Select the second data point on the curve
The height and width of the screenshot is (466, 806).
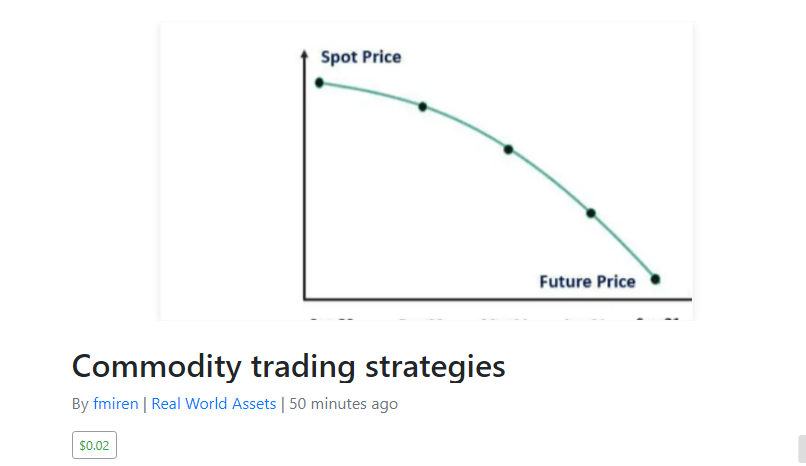pyautogui.click(x=423, y=107)
